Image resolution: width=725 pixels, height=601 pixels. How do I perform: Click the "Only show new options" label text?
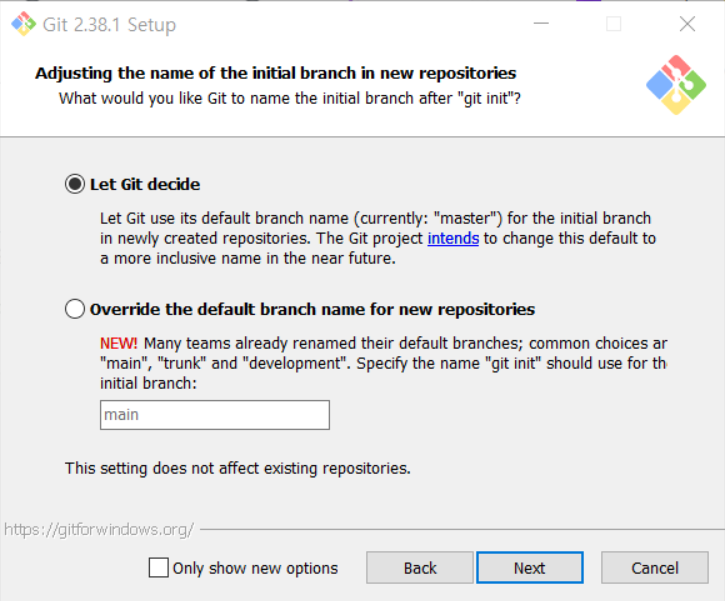(255, 568)
